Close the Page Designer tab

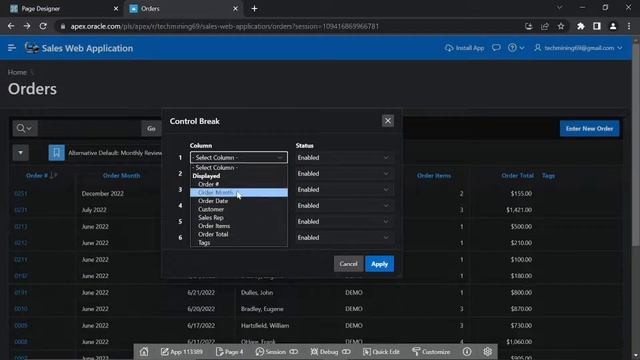coord(116,9)
